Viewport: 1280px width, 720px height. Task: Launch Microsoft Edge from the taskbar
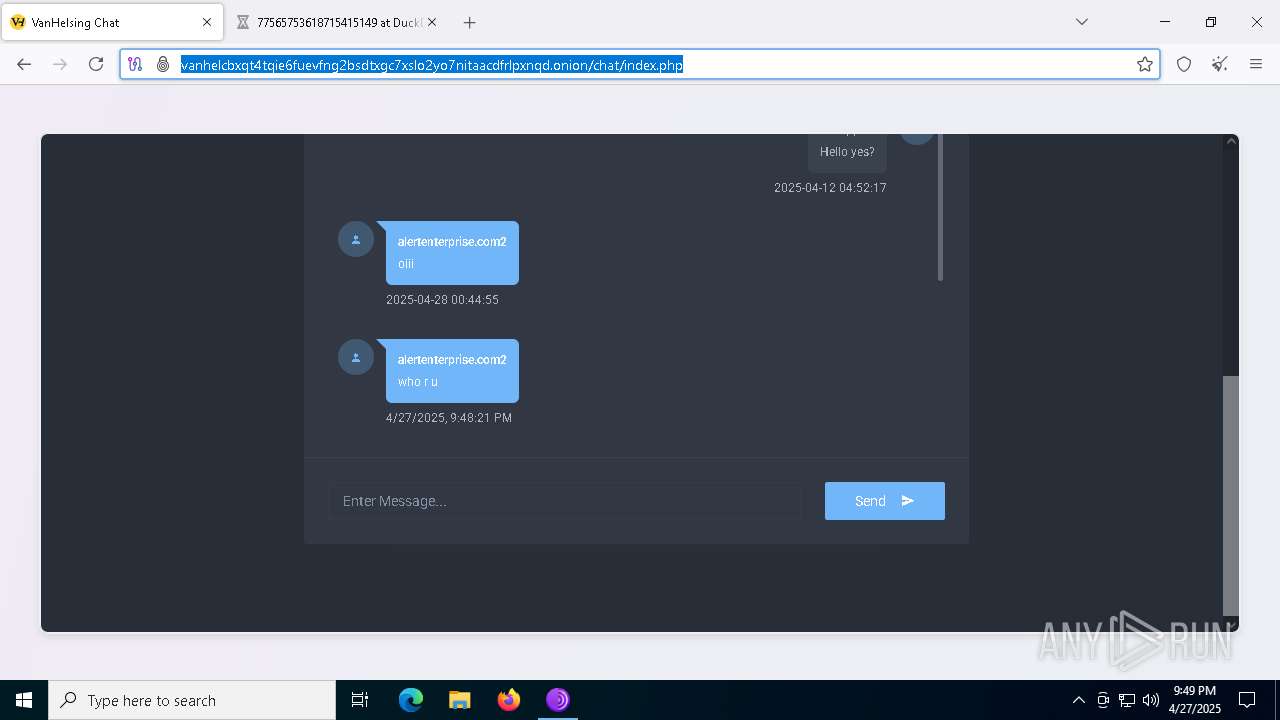click(x=411, y=700)
